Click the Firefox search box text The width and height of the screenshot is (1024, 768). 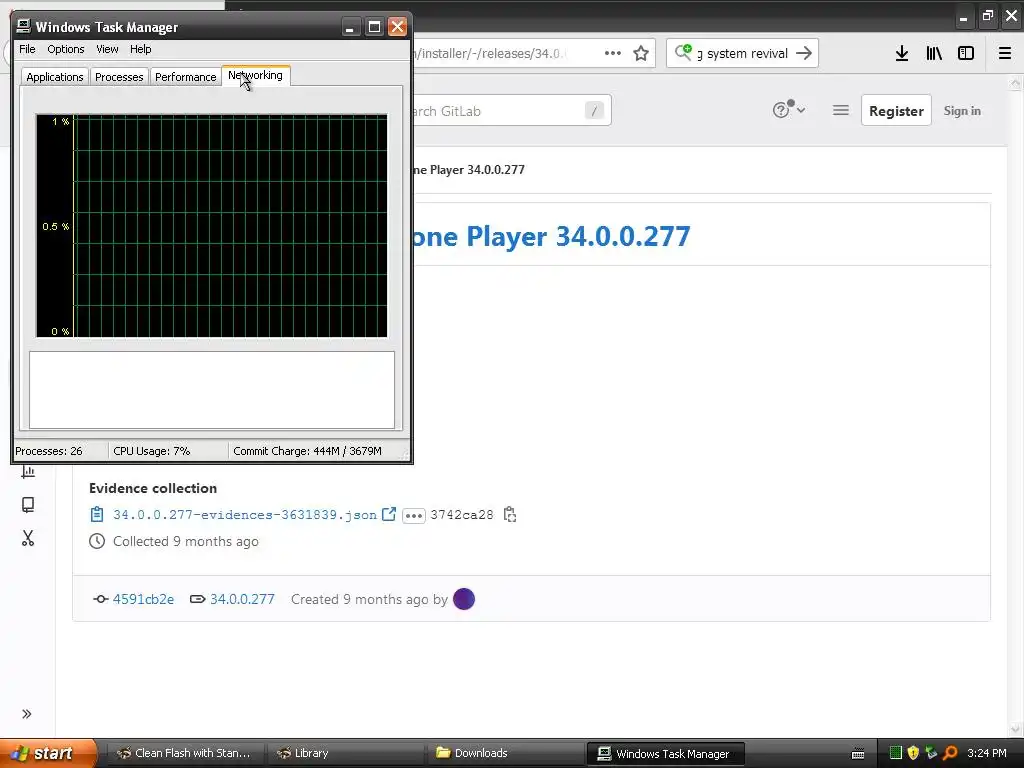tap(743, 54)
